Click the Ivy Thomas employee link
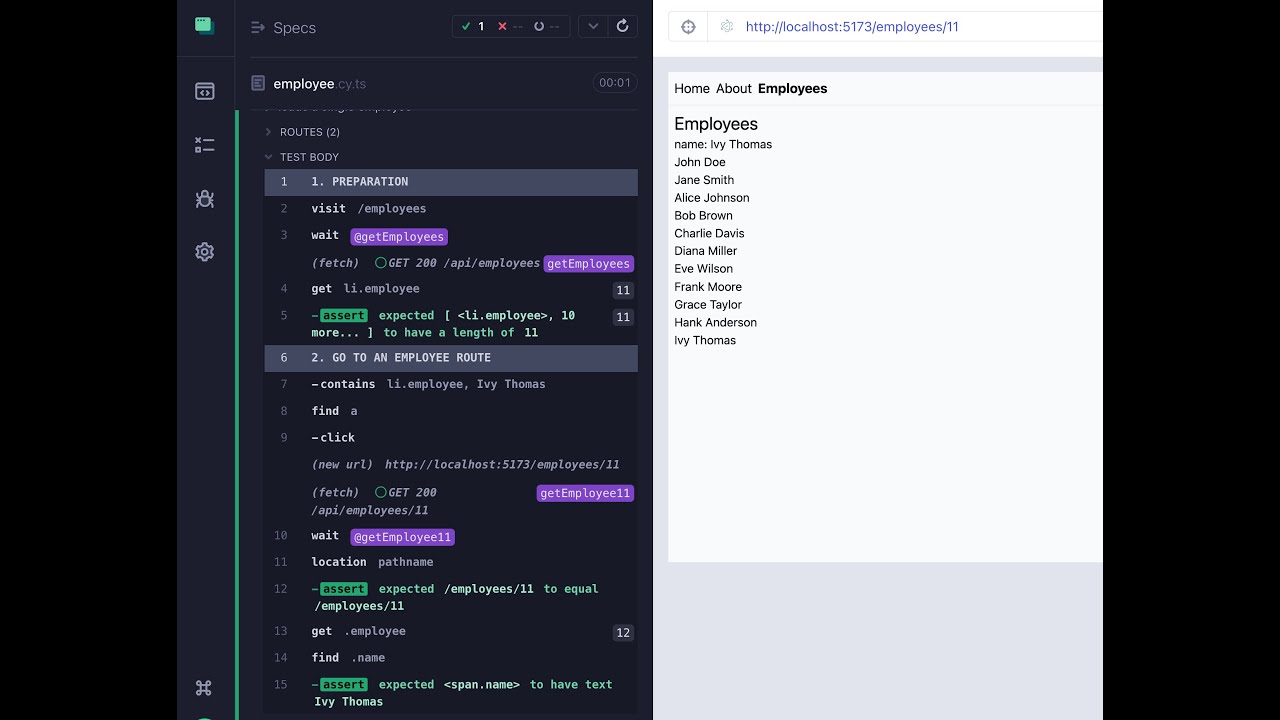The height and width of the screenshot is (720, 1280). (x=705, y=340)
